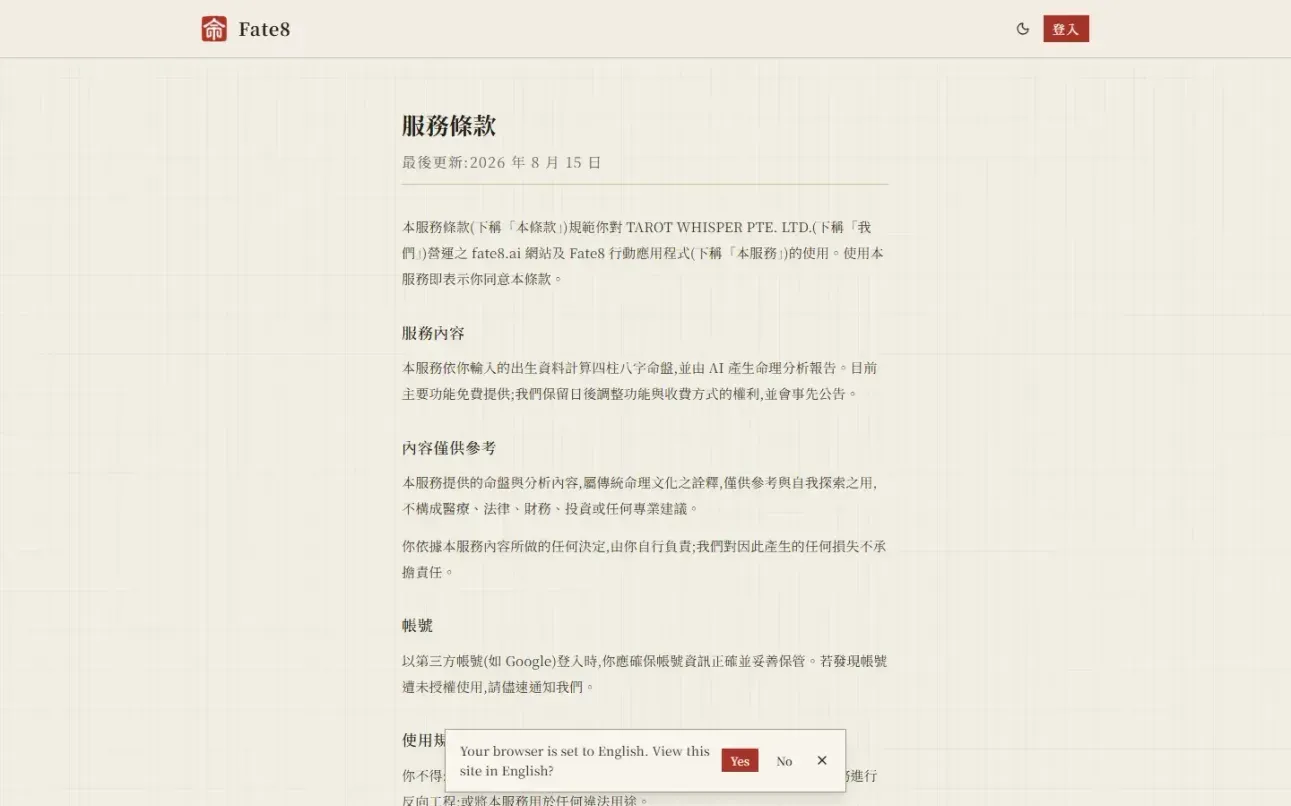
Task: Dismiss the language banner with the X
Action: tap(822, 761)
